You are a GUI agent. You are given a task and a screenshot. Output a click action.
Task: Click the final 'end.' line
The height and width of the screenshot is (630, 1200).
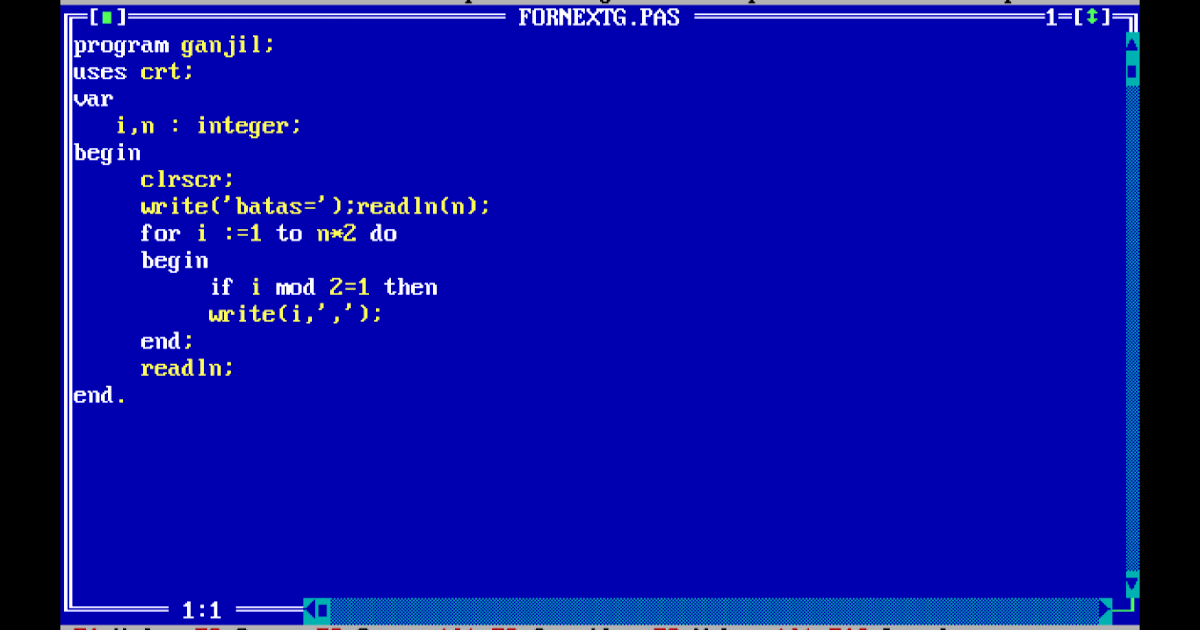pyautogui.click(x=100, y=396)
